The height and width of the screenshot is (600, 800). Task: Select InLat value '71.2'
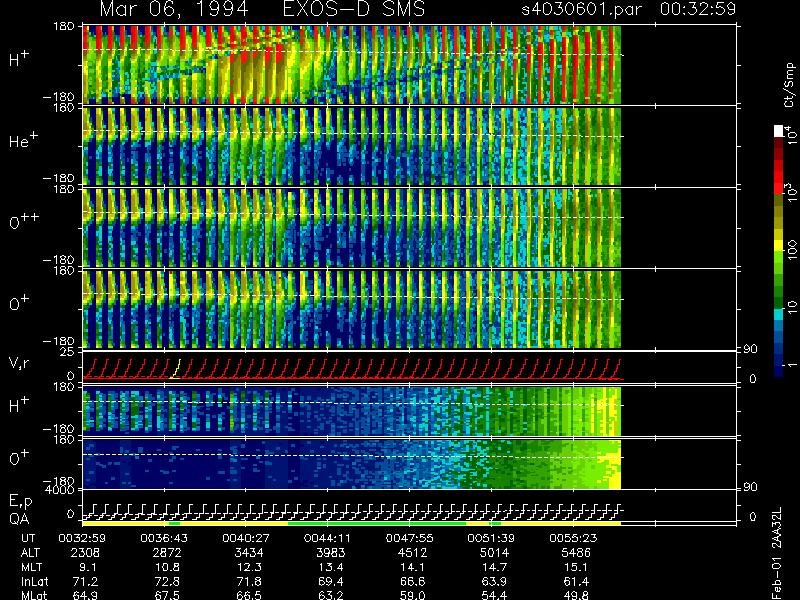pyautogui.click(x=85, y=581)
